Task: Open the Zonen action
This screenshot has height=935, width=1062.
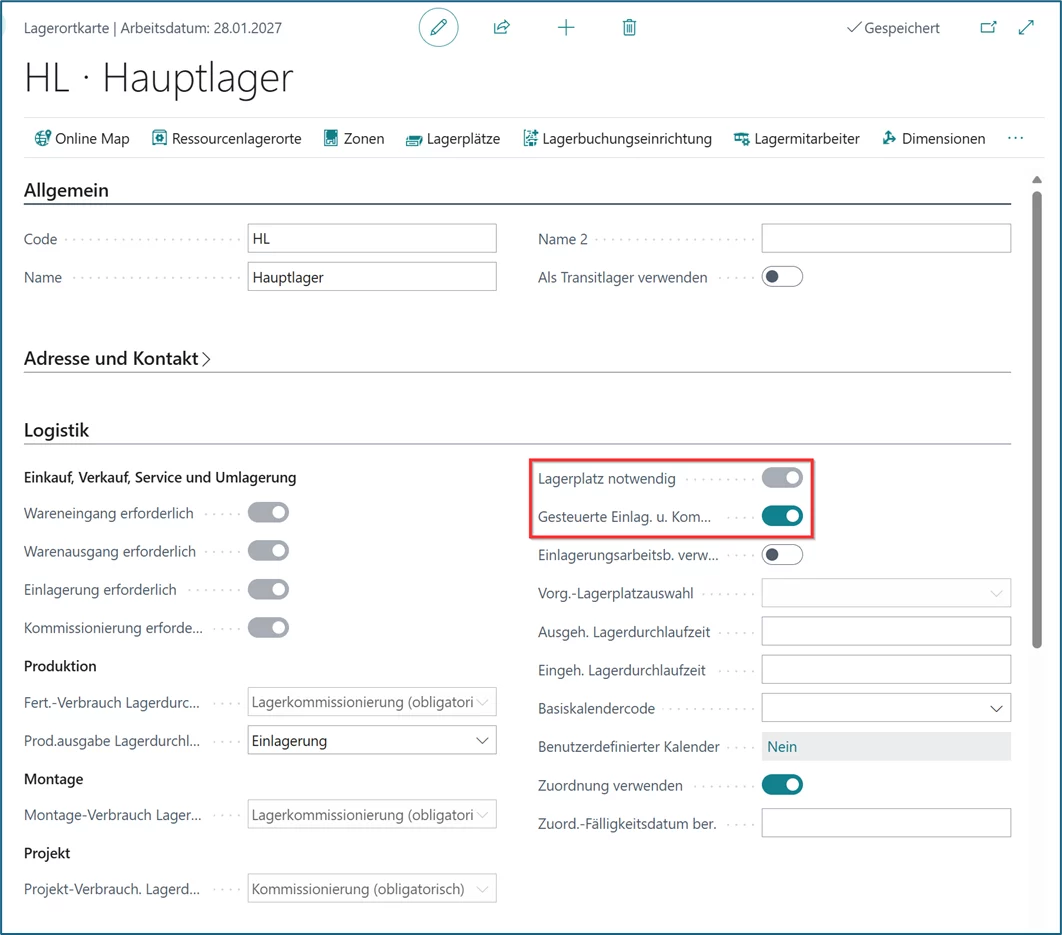Action: (354, 139)
